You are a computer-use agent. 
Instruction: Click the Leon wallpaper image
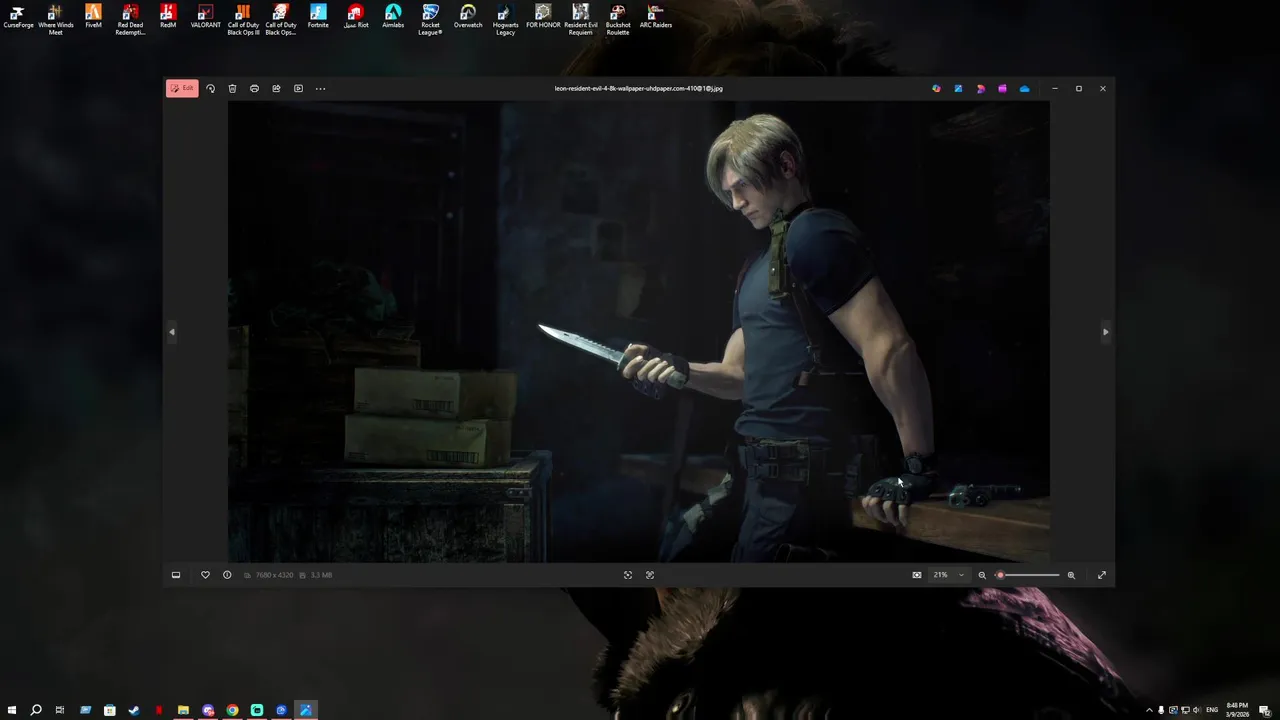(639, 331)
